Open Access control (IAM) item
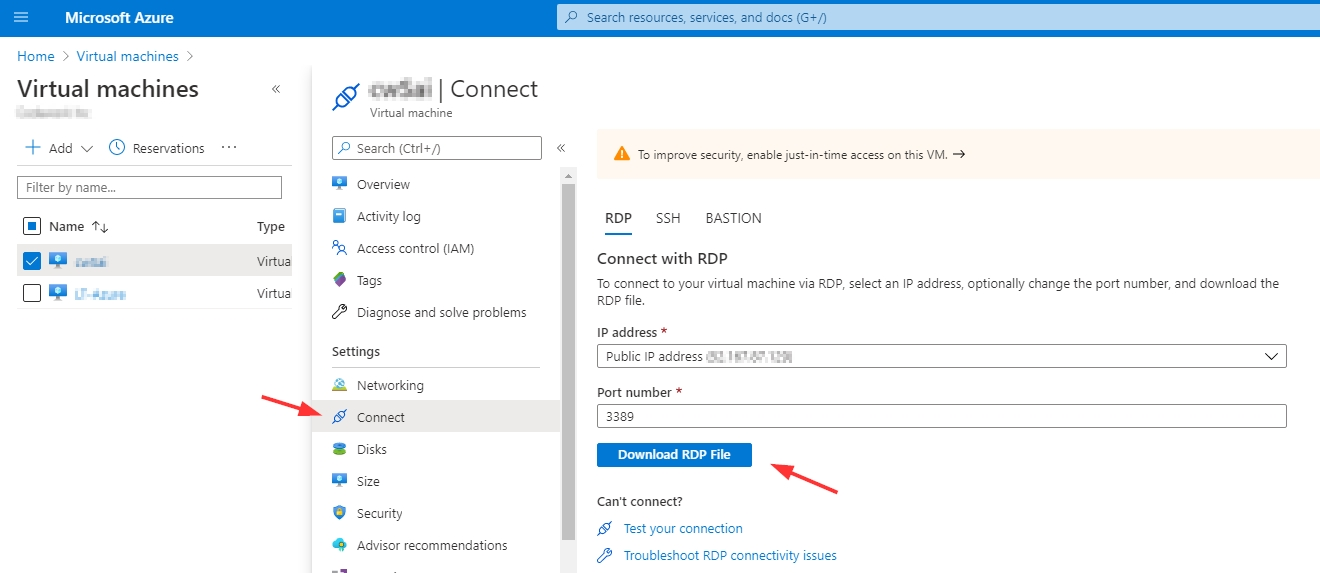 (x=415, y=248)
